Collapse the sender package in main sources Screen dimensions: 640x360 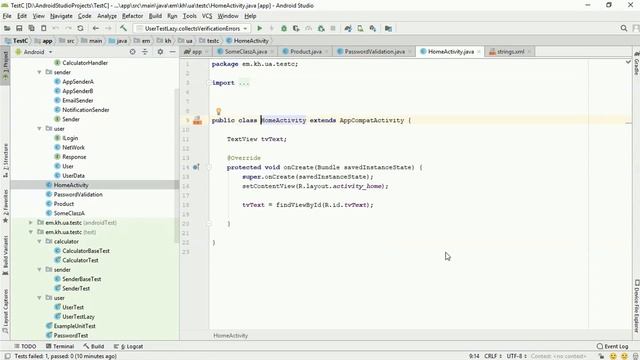point(40,72)
